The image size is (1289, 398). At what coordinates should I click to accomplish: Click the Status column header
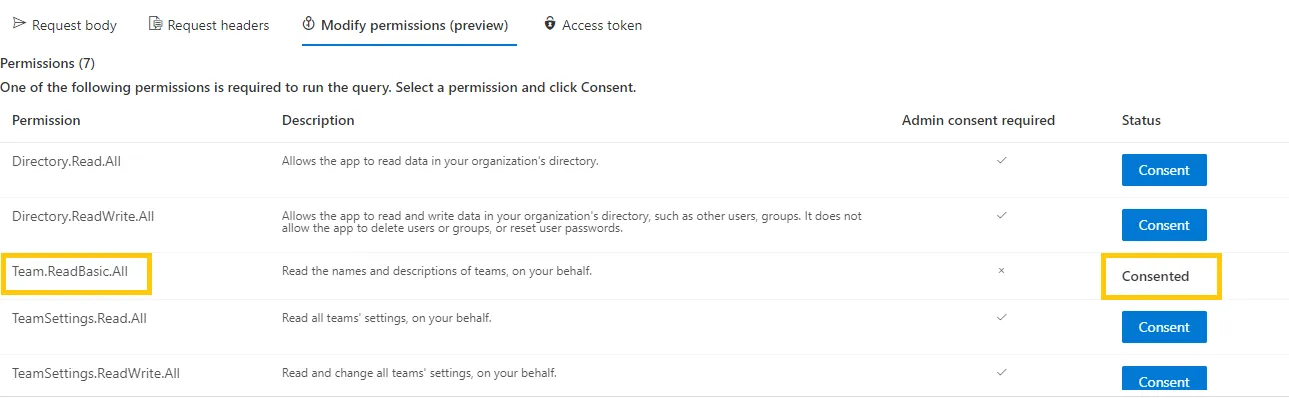tap(1141, 120)
